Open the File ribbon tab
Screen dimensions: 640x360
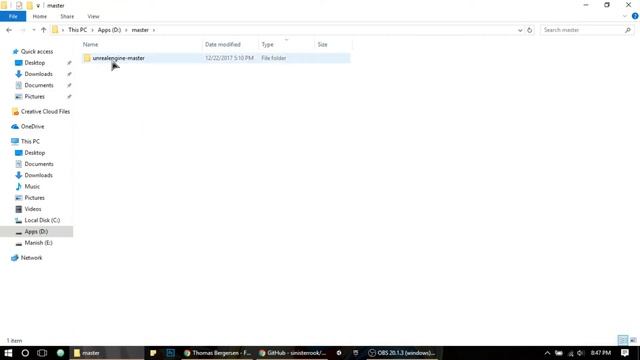pos(13,16)
